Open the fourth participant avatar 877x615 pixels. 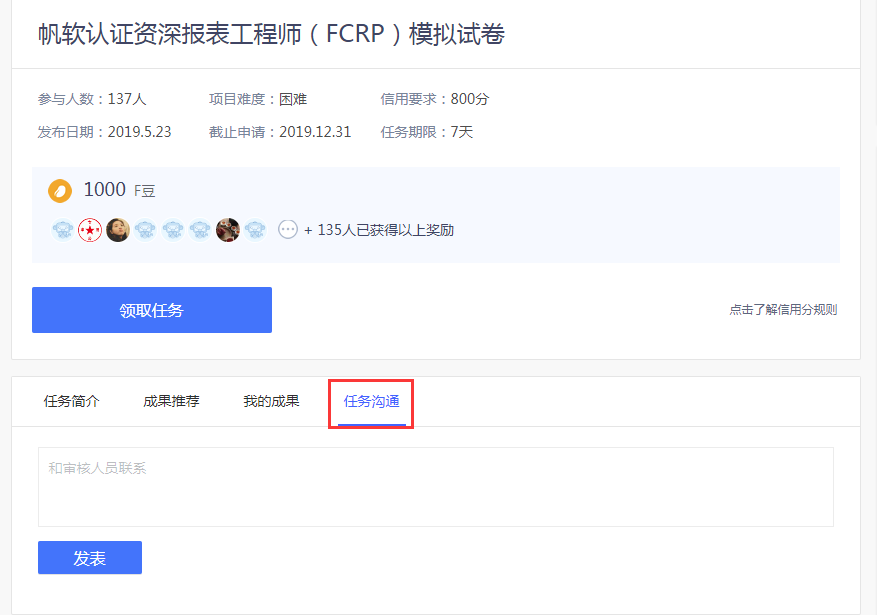pos(145,230)
